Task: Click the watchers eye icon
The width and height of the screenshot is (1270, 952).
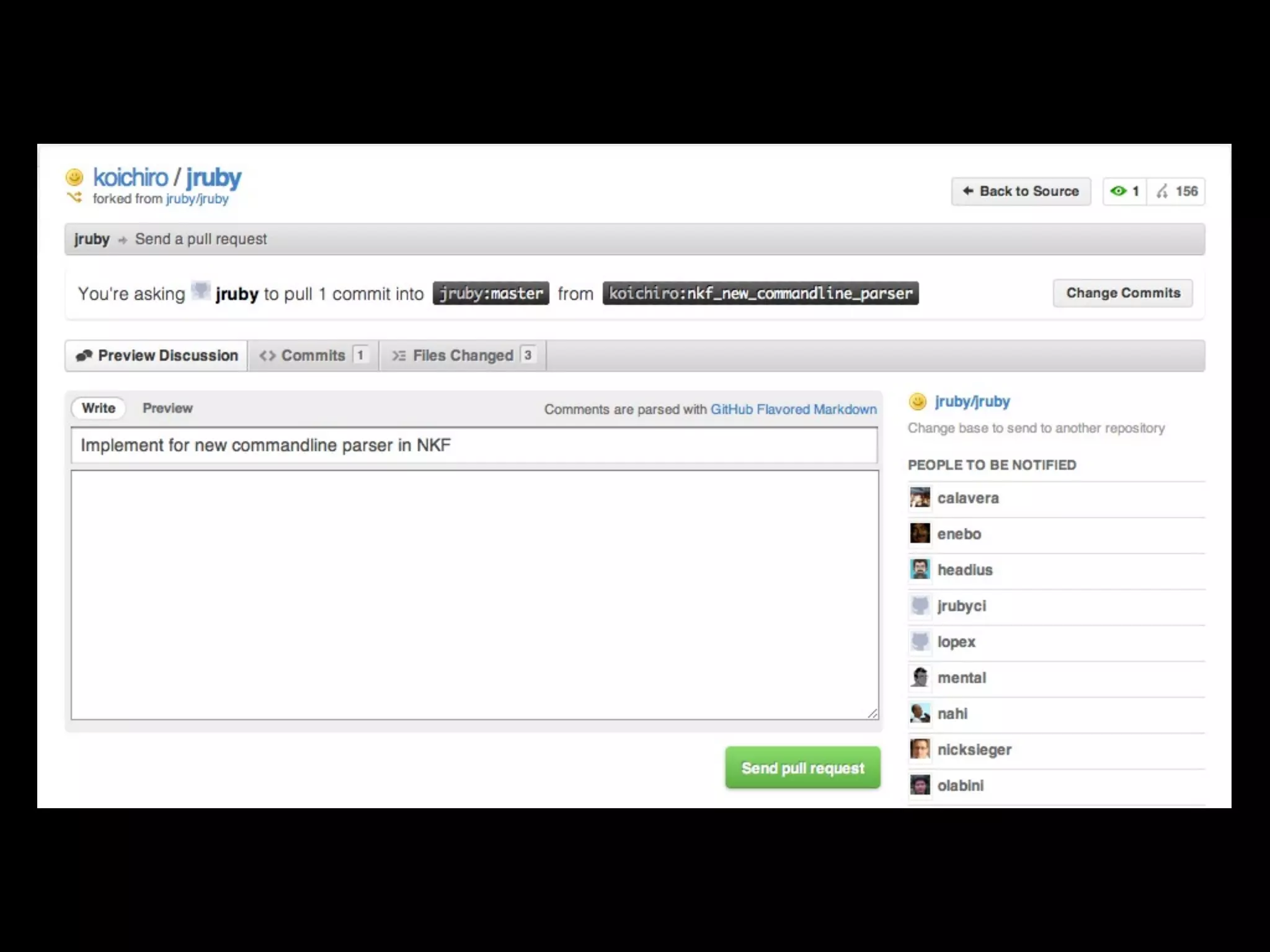Action: (x=1118, y=191)
